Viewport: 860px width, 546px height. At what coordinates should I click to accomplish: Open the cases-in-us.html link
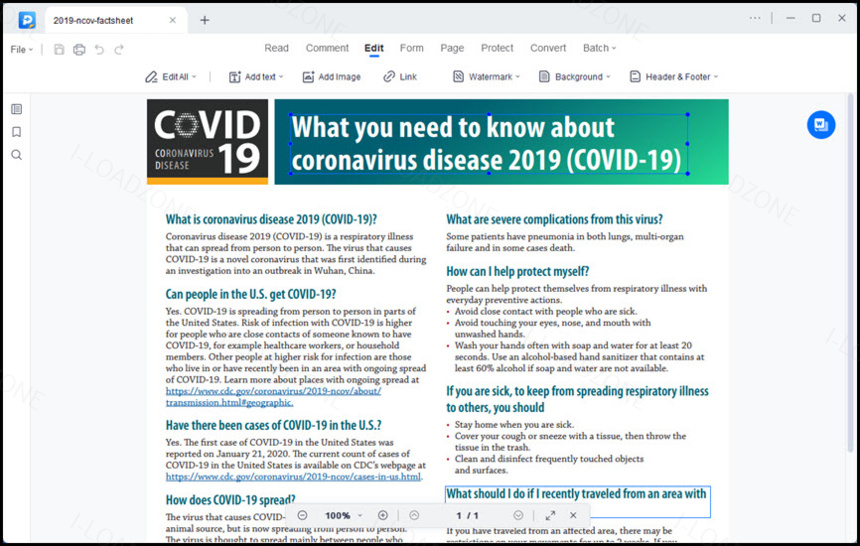point(293,476)
